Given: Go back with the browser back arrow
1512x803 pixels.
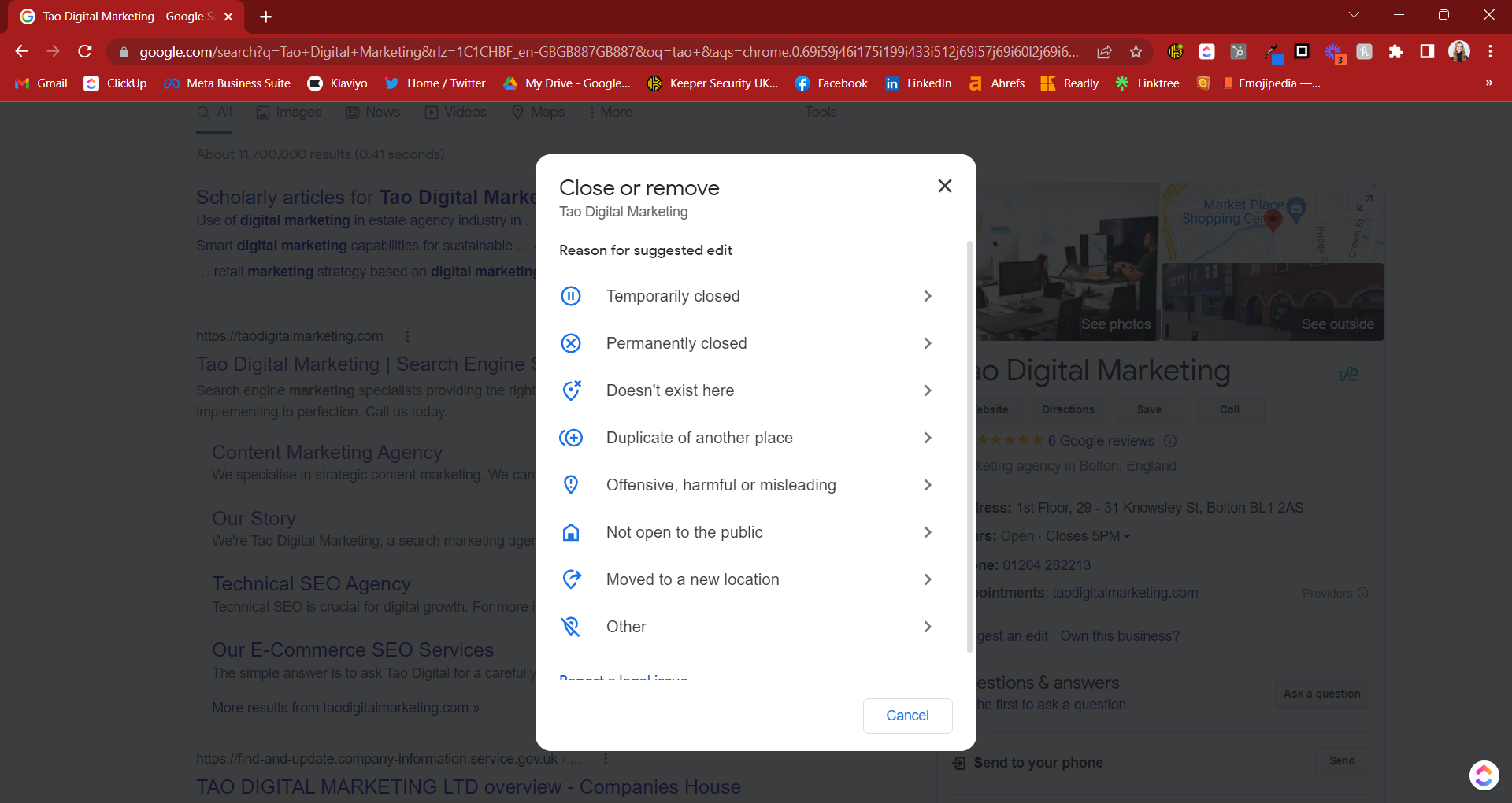Looking at the screenshot, I should click(x=21, y=51).
